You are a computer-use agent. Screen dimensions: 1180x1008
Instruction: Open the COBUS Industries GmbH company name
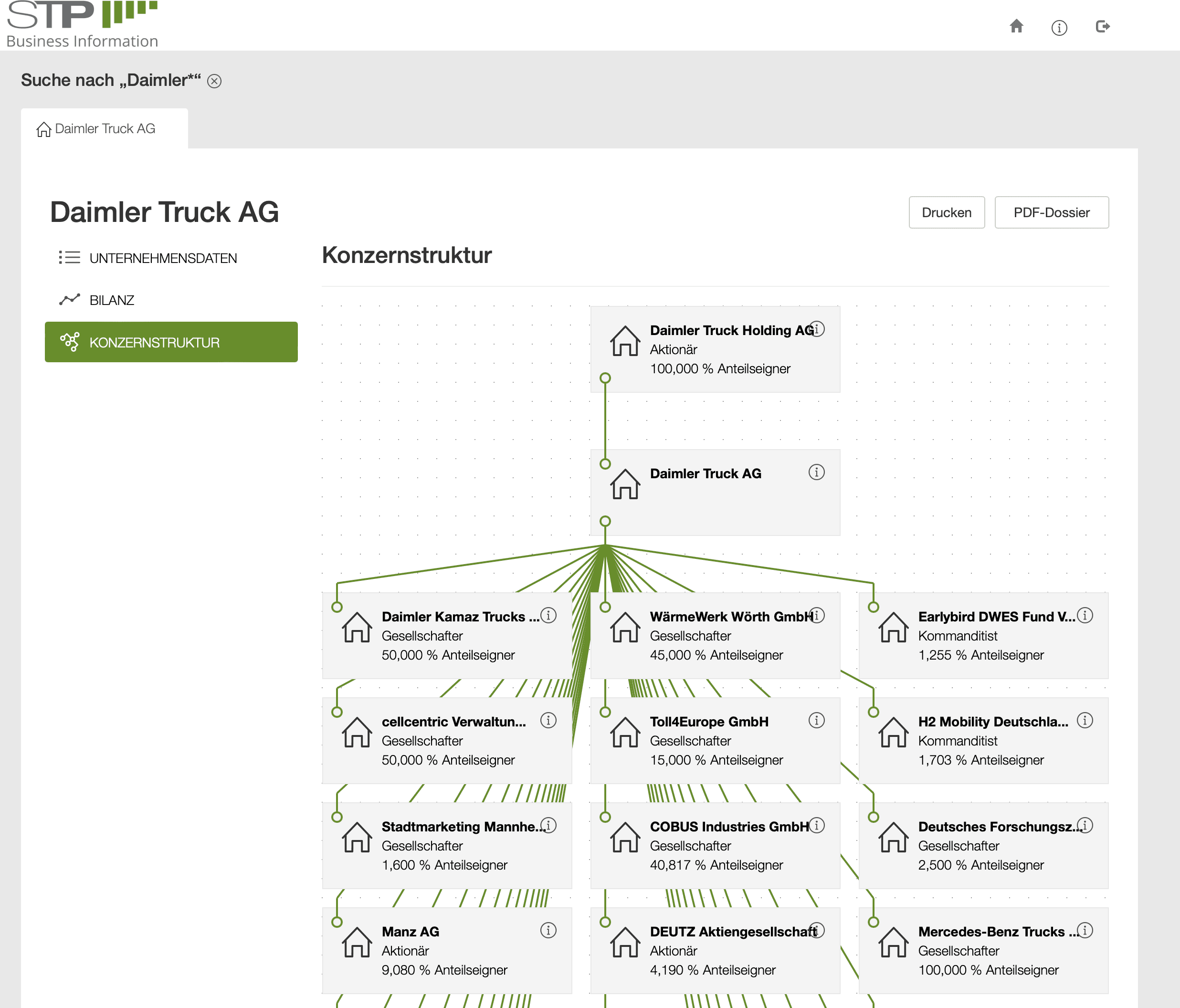(x=729, y=826)
